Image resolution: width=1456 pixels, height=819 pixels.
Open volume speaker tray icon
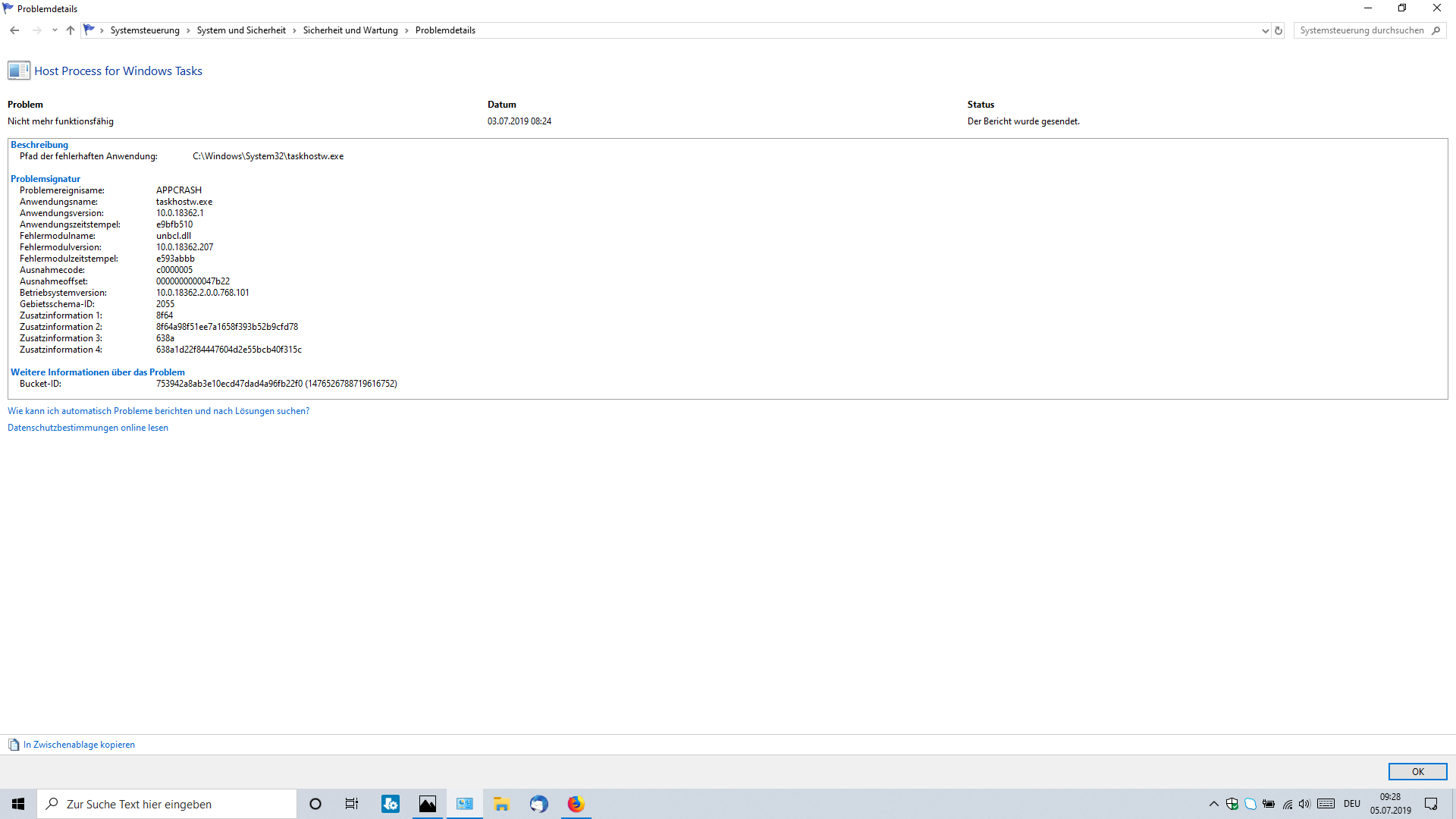point(1304,804)
